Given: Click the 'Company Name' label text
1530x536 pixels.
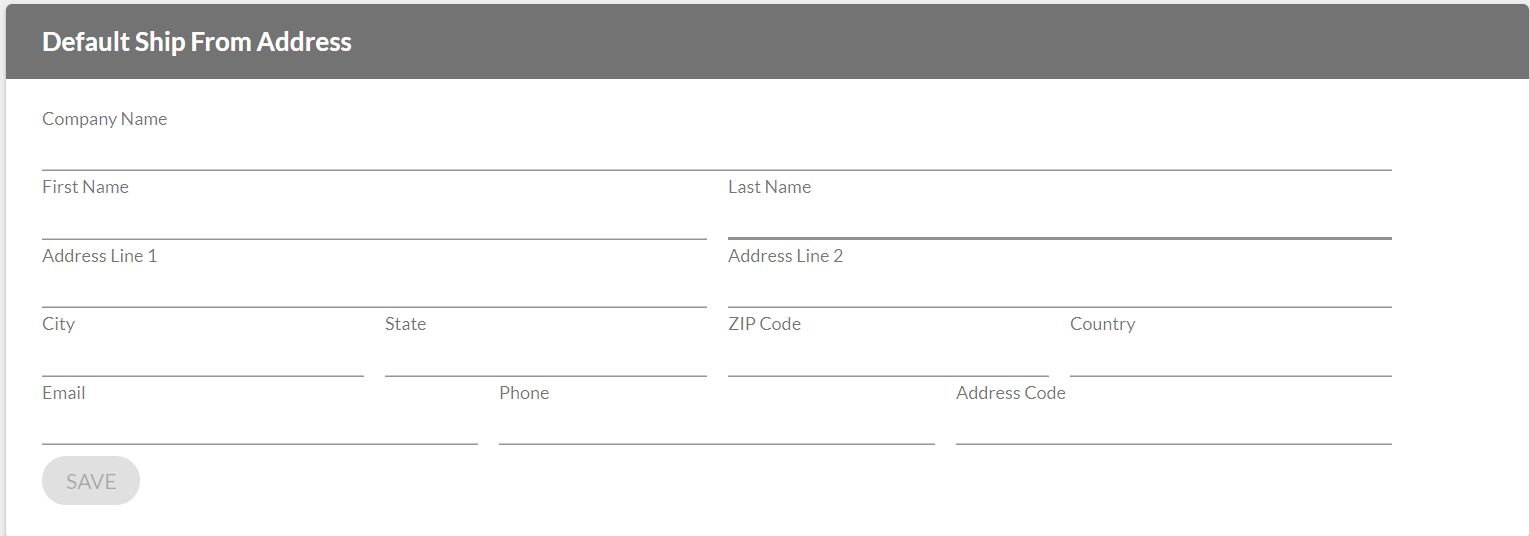Looking at the screenshot, I should (104, 119).
